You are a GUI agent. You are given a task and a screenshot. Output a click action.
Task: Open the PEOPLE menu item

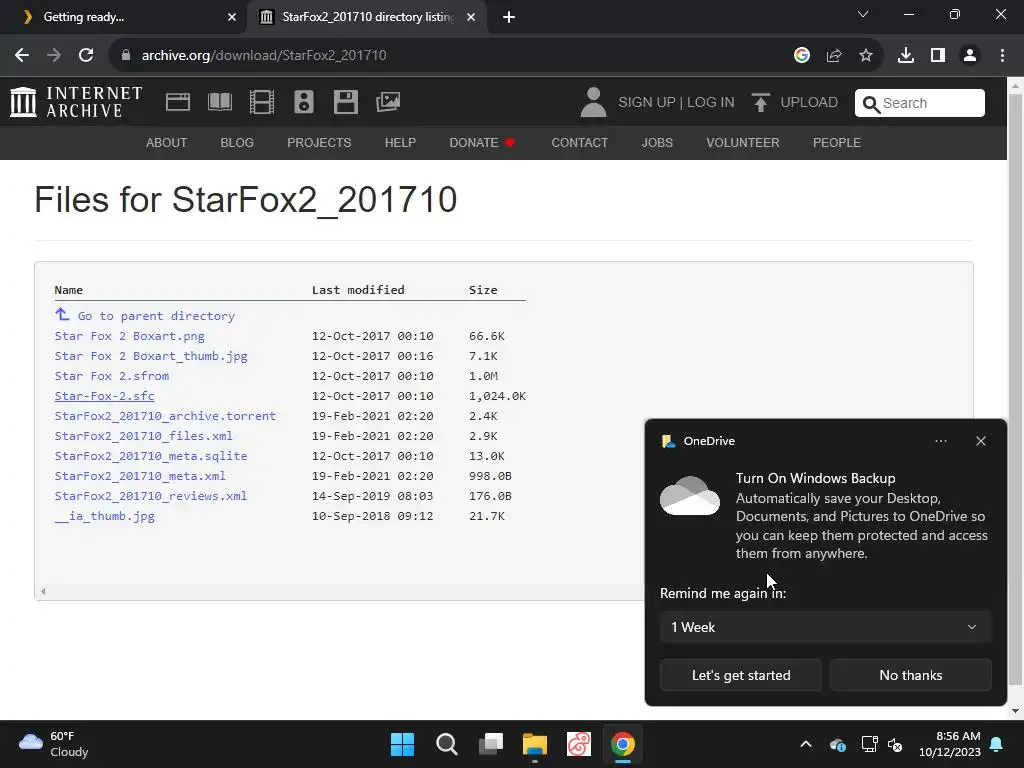coord(837,142)
